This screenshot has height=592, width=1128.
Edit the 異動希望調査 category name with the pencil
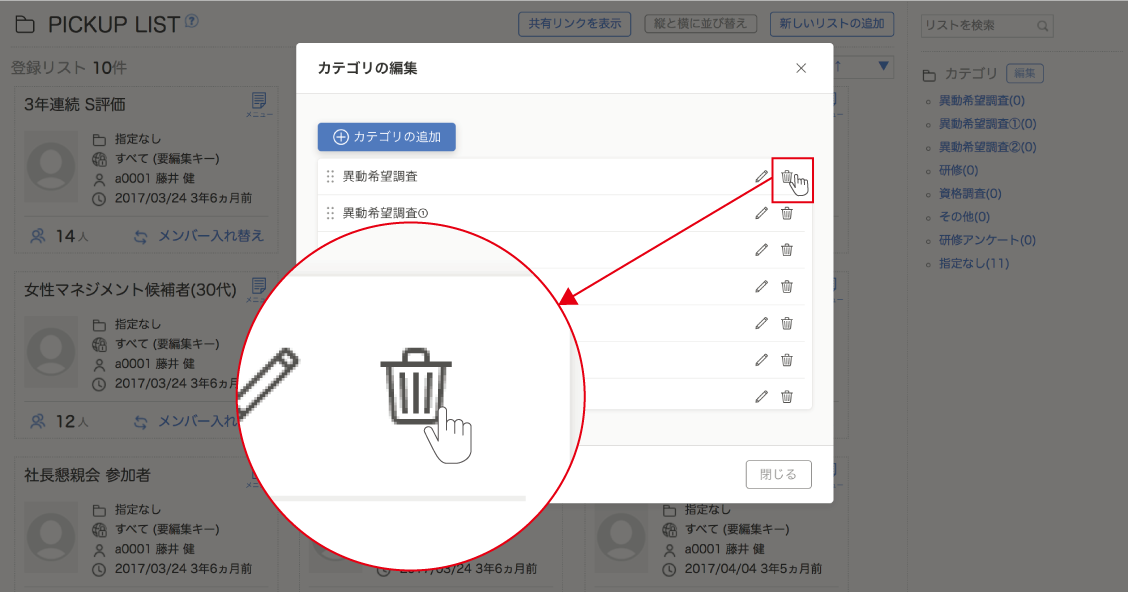coord(761,176)
